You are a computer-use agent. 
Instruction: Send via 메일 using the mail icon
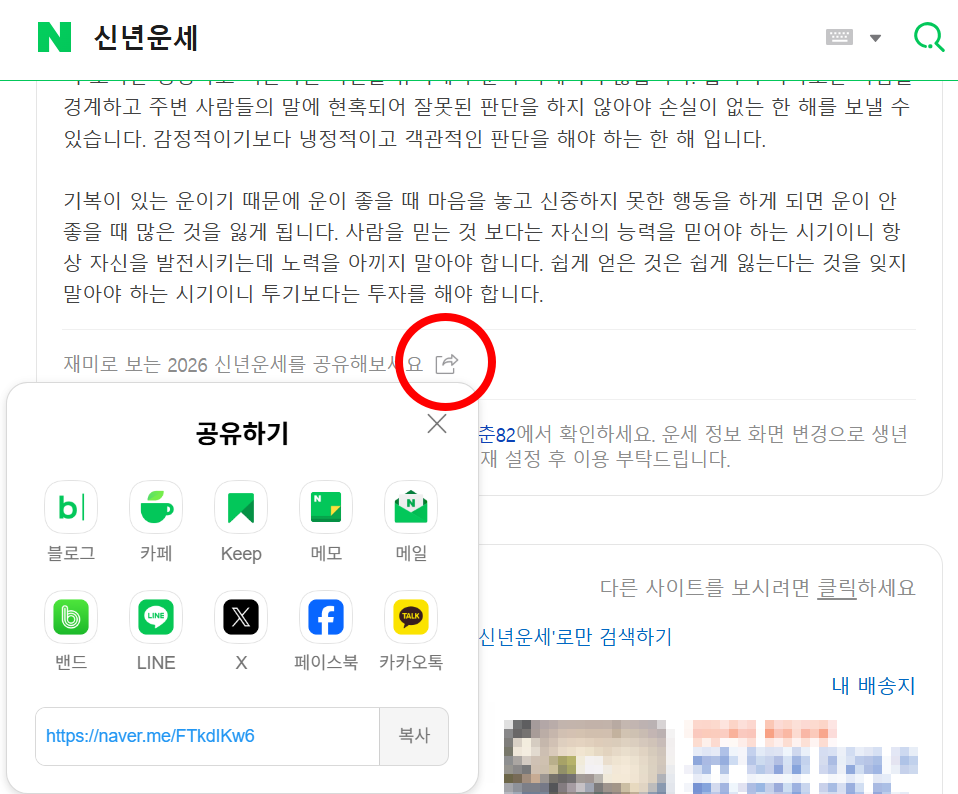[410, 507]
